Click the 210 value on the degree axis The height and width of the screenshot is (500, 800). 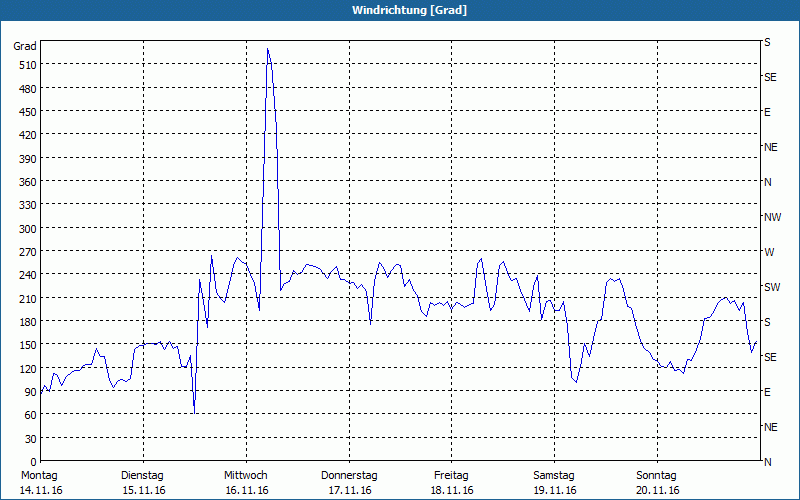pos(28,298)
